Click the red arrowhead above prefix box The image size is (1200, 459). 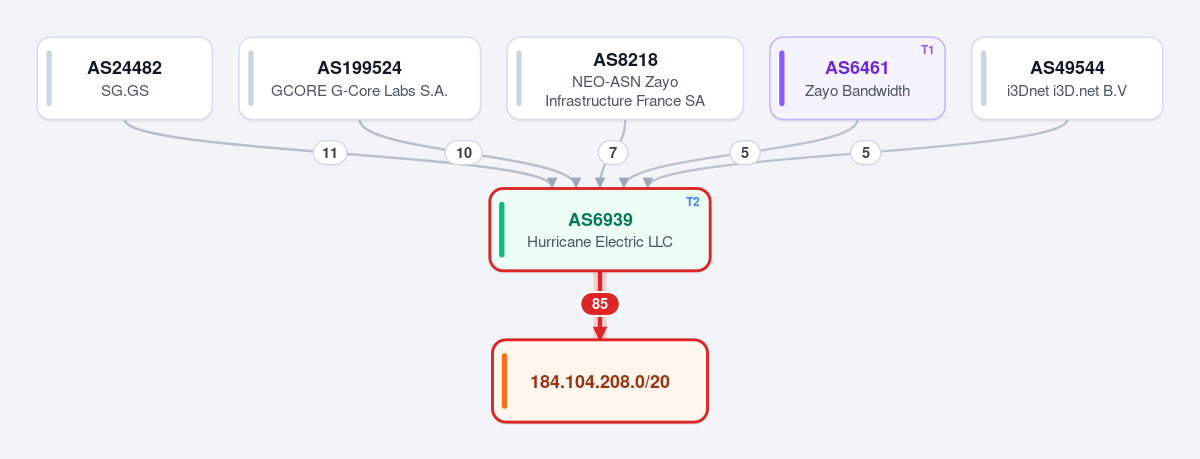tap(600, 332)
